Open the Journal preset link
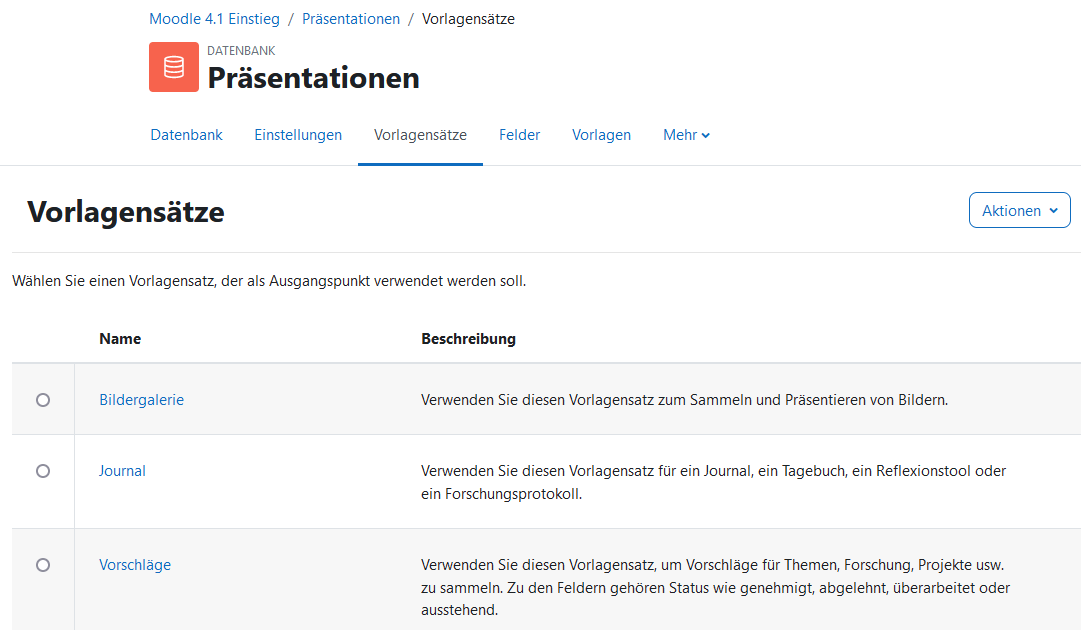 pos(122,471)
